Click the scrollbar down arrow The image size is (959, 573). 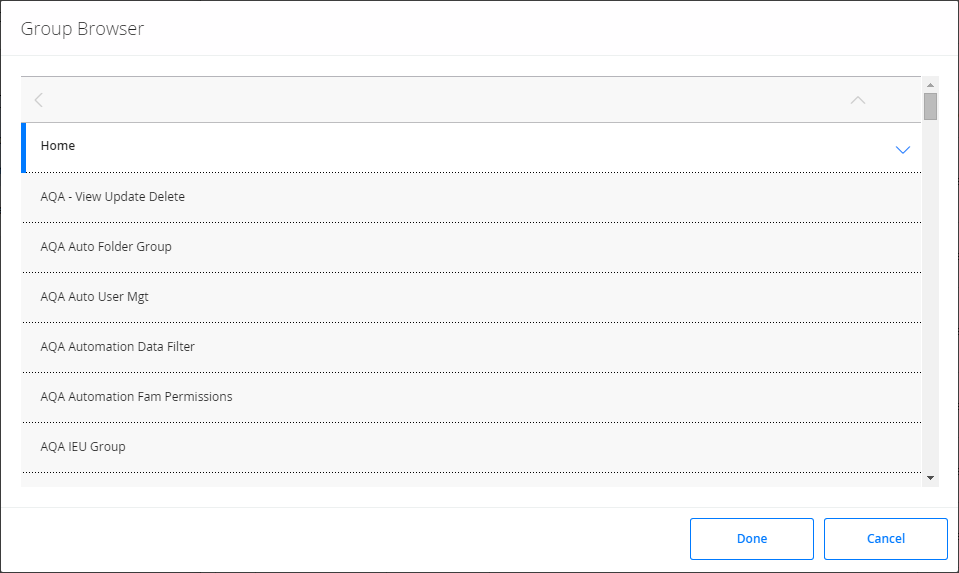click(930, 478)
